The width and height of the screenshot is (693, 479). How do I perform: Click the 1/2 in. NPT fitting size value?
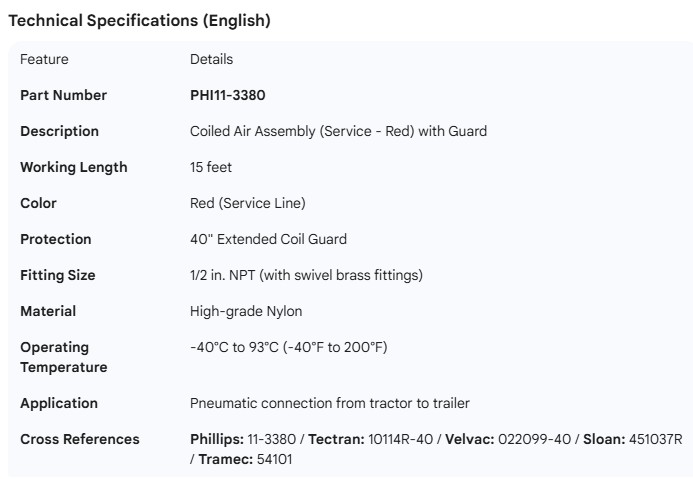(306, 275)
